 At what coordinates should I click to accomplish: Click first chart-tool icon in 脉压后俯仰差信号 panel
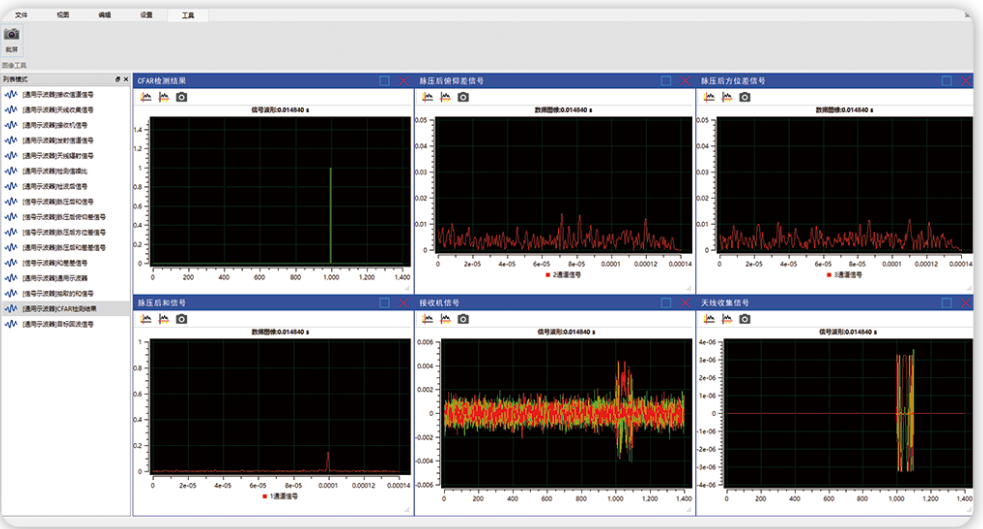click(428, 97)
